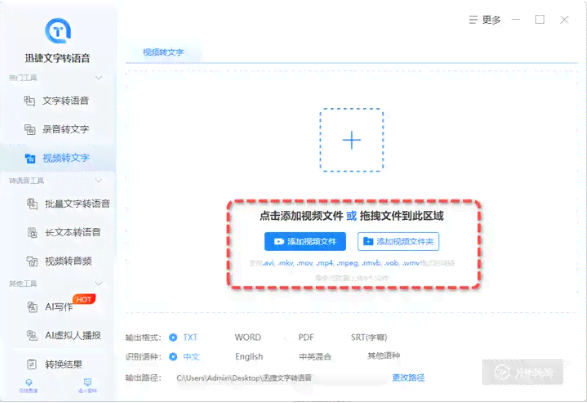View 转换结果 list
Screen dimensions: 587x403
pyautogui.click(x=55, y=364)
